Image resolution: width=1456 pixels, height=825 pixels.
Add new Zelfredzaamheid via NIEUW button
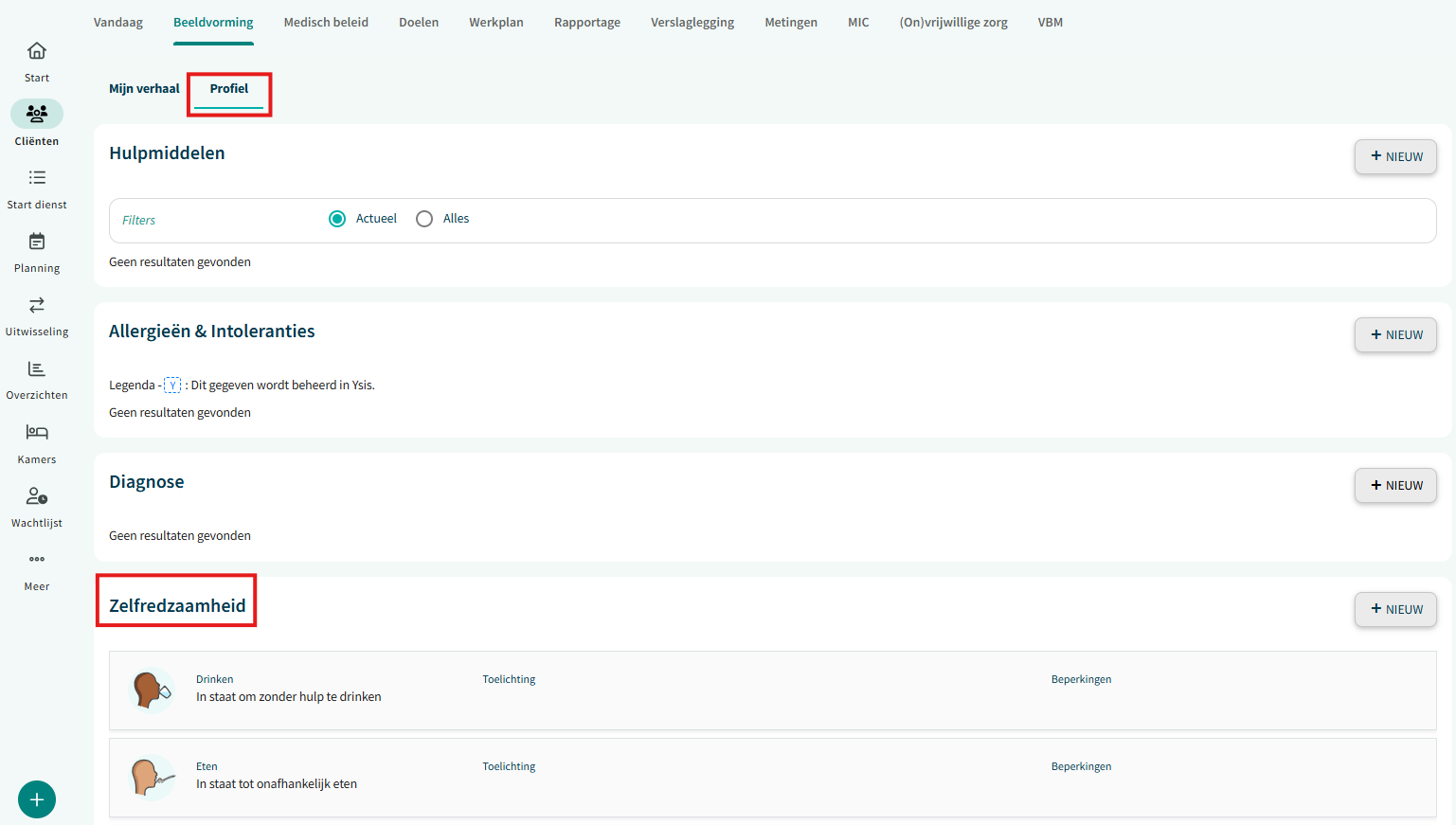click(x=1395, y=610)
